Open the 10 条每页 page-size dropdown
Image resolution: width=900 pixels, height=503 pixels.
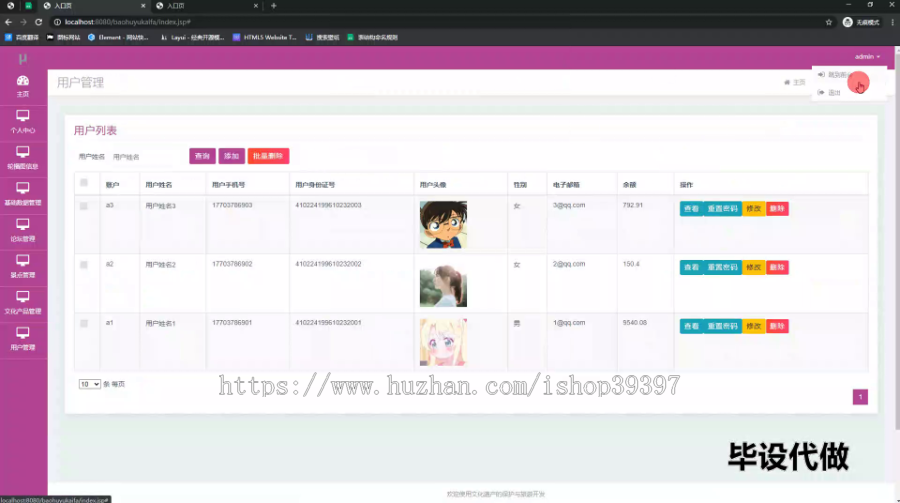(x=90, y=384)
